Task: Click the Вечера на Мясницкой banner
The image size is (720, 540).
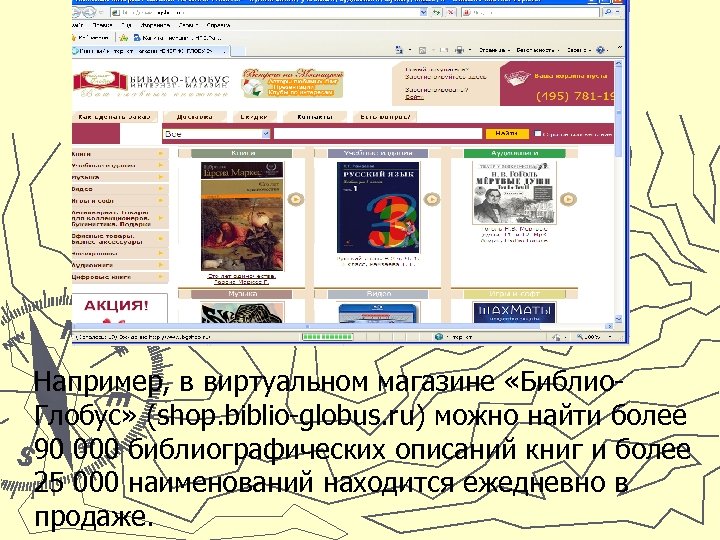Action: [292, 83]
